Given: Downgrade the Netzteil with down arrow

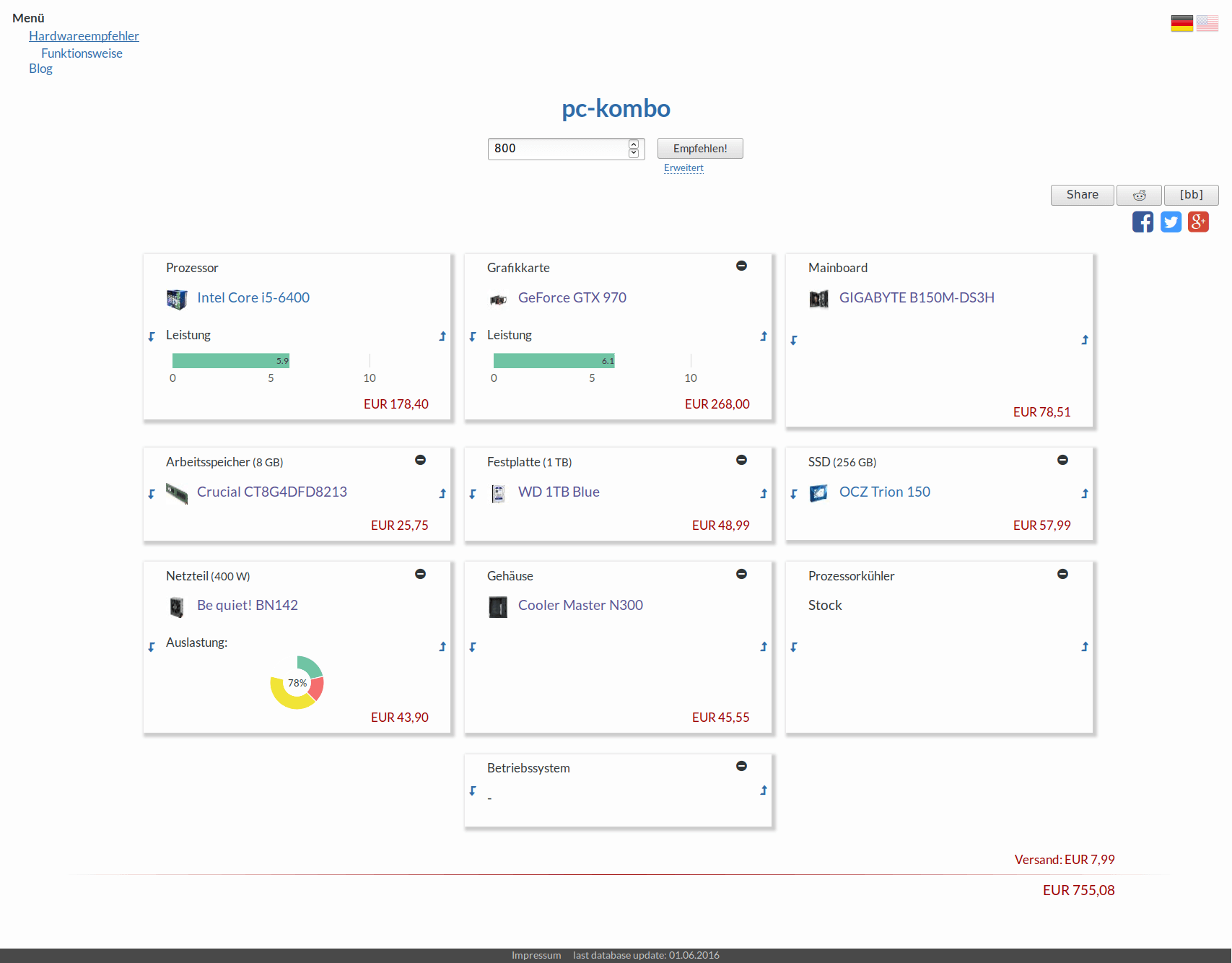Looking at the screenshot, I should [152, 647].
